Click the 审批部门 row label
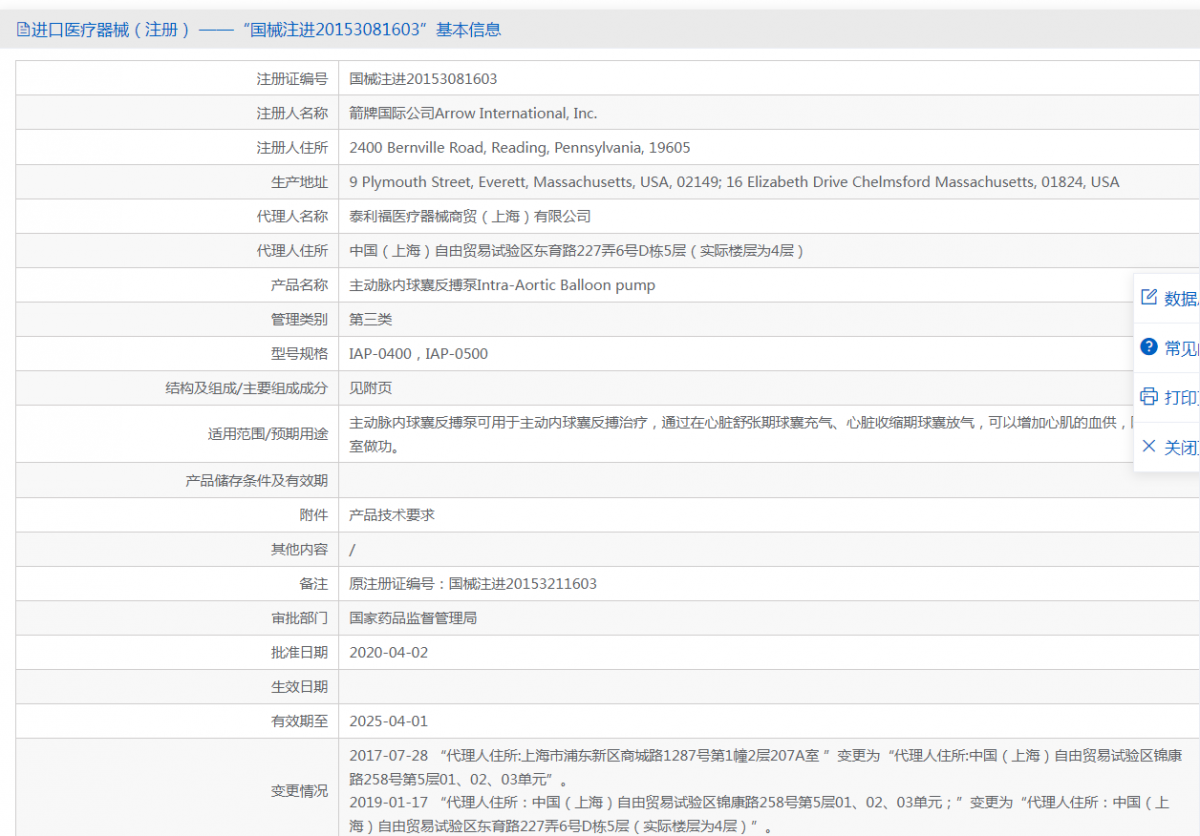The image size is (1200, 836). (299, 618)
